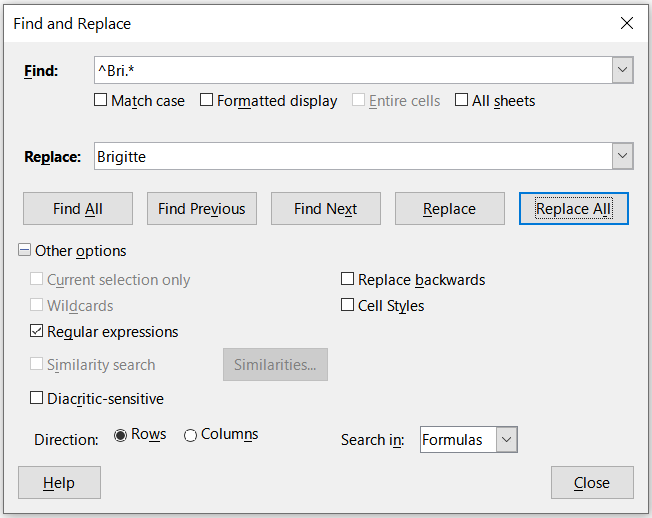Select the Rows direction radio button
Screen dimensions: 652x518
[120, 435]
